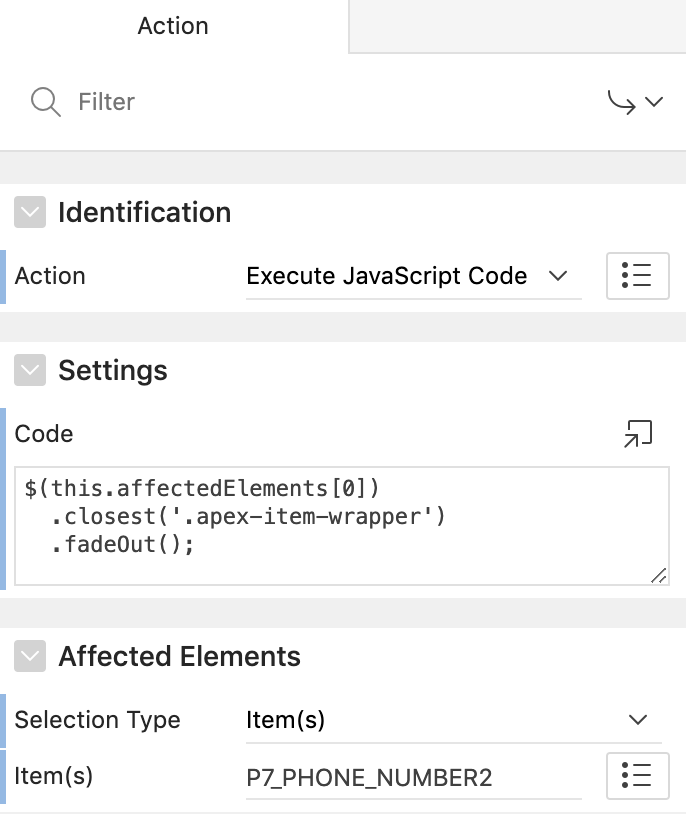Collapse the Settings section
This screenshot has width=686, height=814.
coord(30,371)
